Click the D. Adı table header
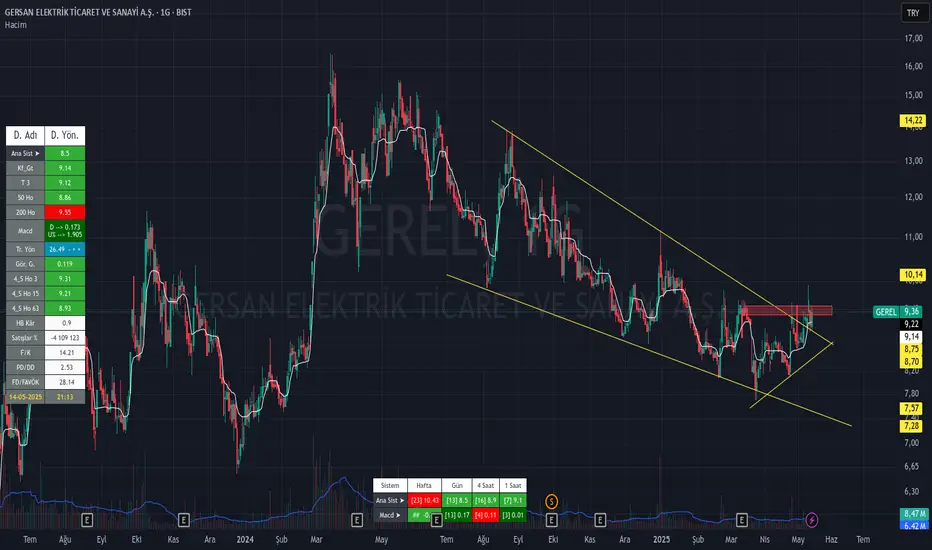932x550 pixels. (x=25, y=136)
